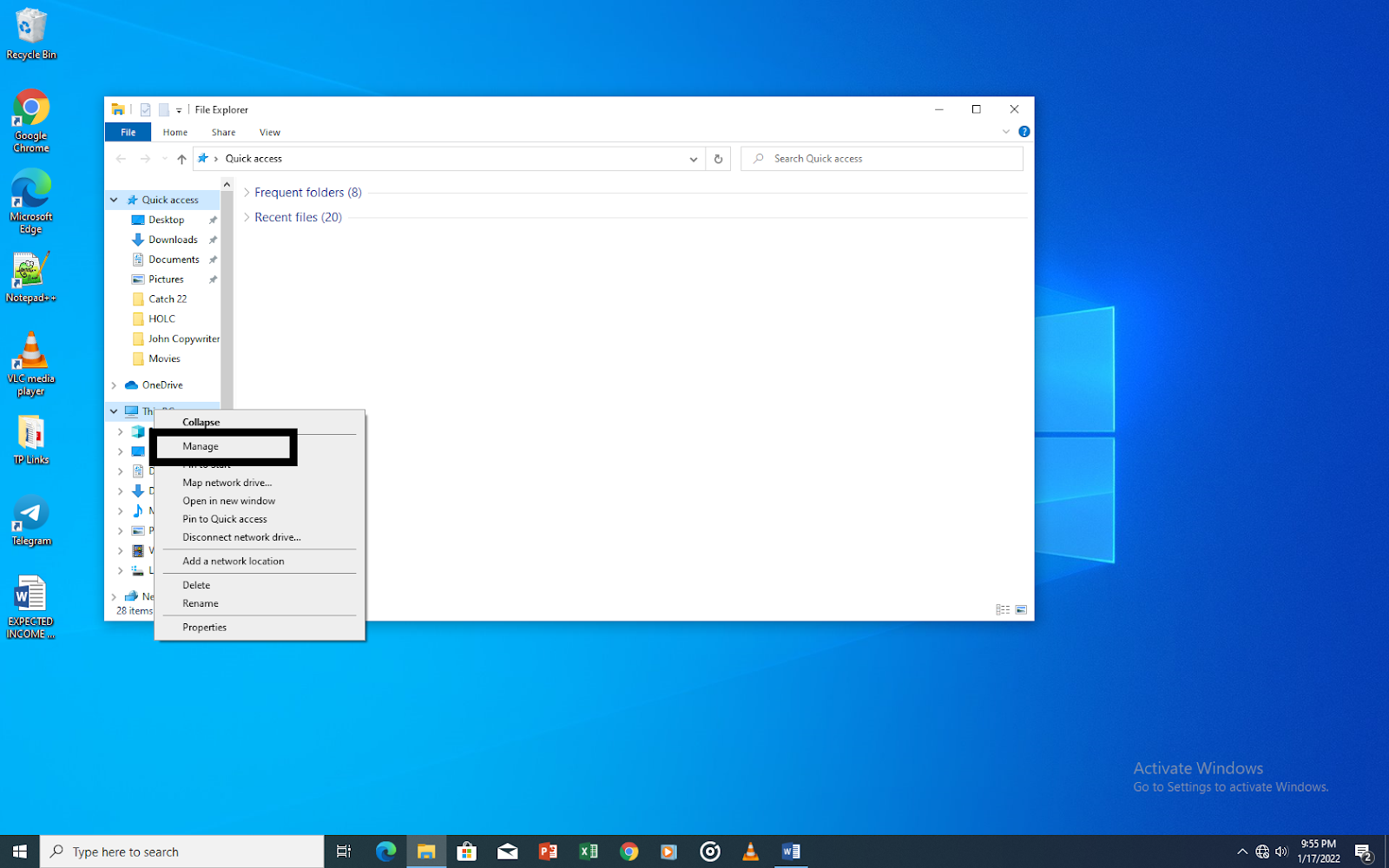Click the Up one level arrow

[x=181, y=159]
